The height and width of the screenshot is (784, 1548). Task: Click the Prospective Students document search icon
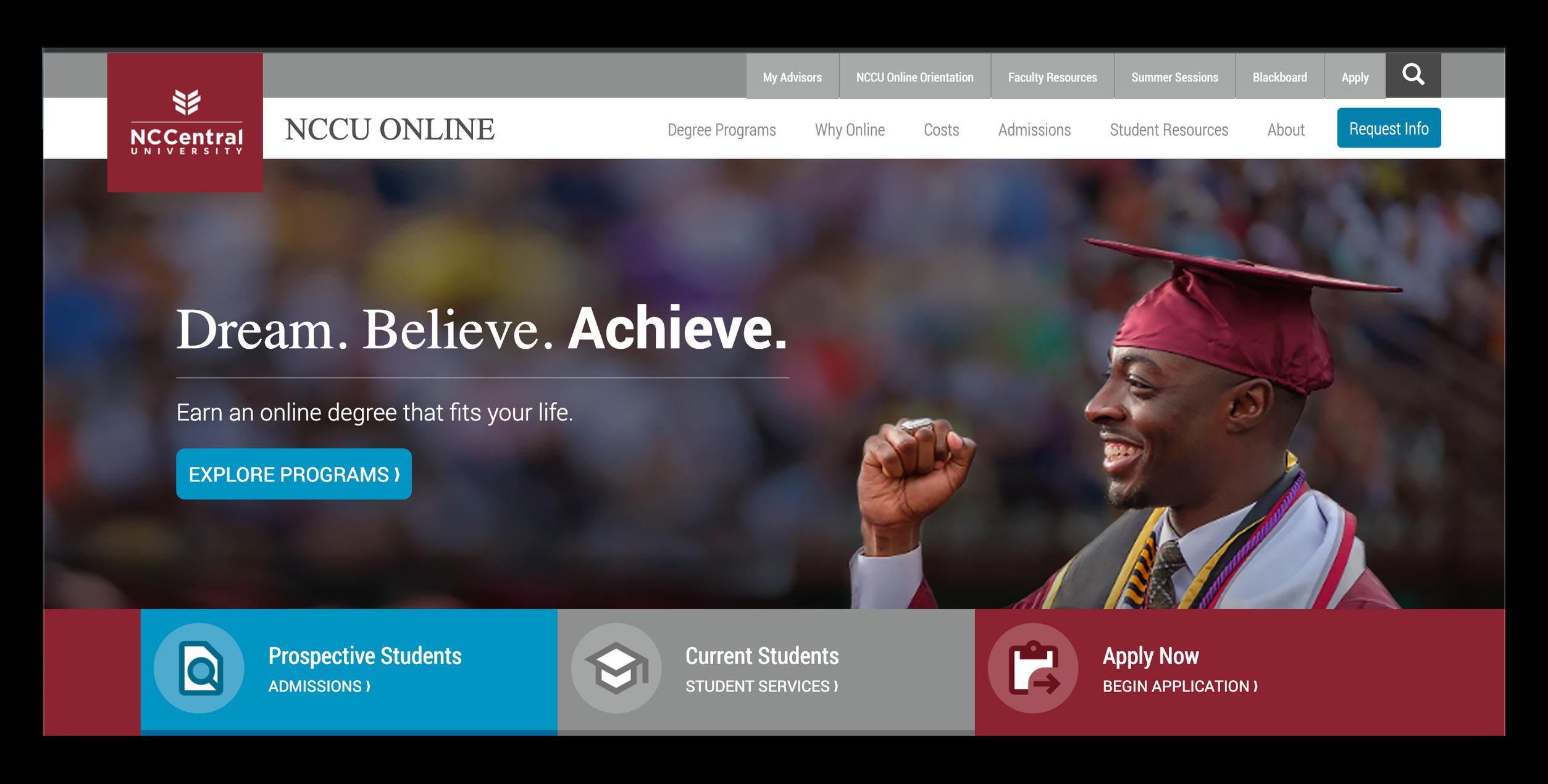tap(199, 668)
